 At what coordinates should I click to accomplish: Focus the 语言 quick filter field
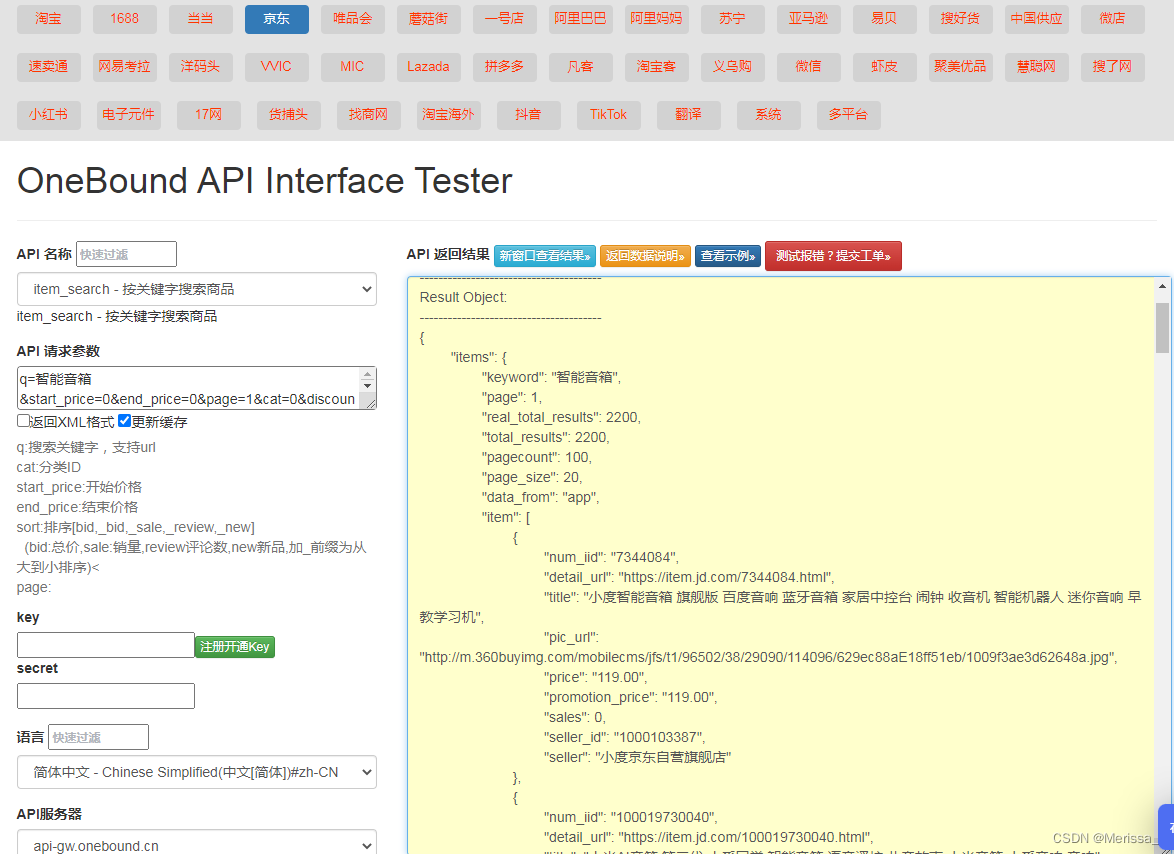tap(98, 737)
